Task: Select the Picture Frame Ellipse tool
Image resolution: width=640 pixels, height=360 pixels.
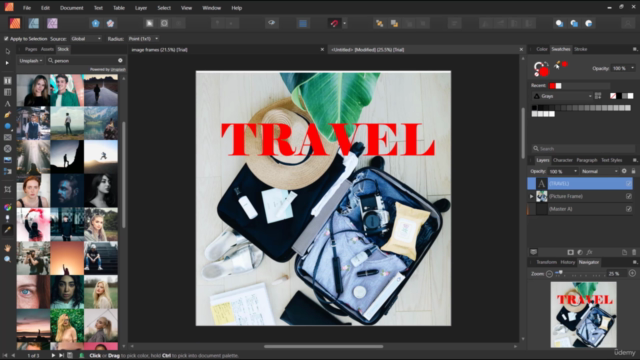Action: click(x=7, y=149)
